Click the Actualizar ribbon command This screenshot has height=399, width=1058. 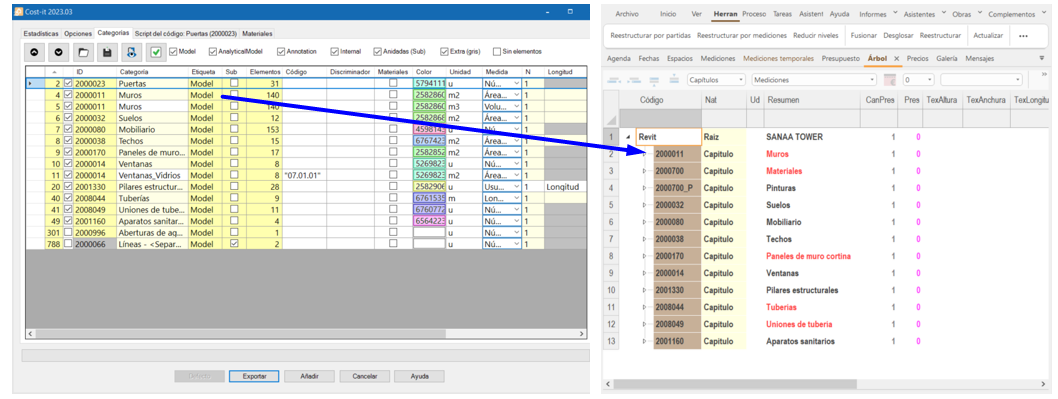(x=988, y=35)
